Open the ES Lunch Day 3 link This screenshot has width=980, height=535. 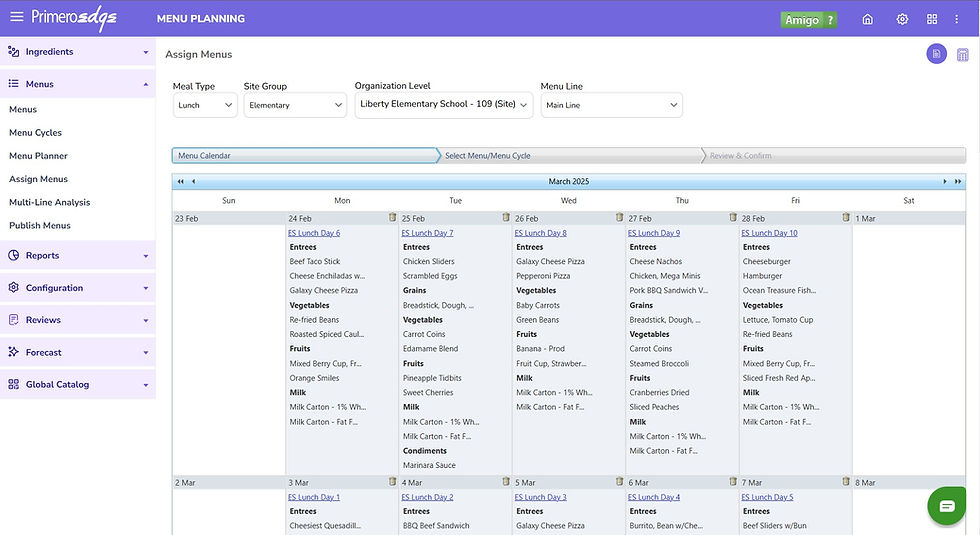pos(541,497)
